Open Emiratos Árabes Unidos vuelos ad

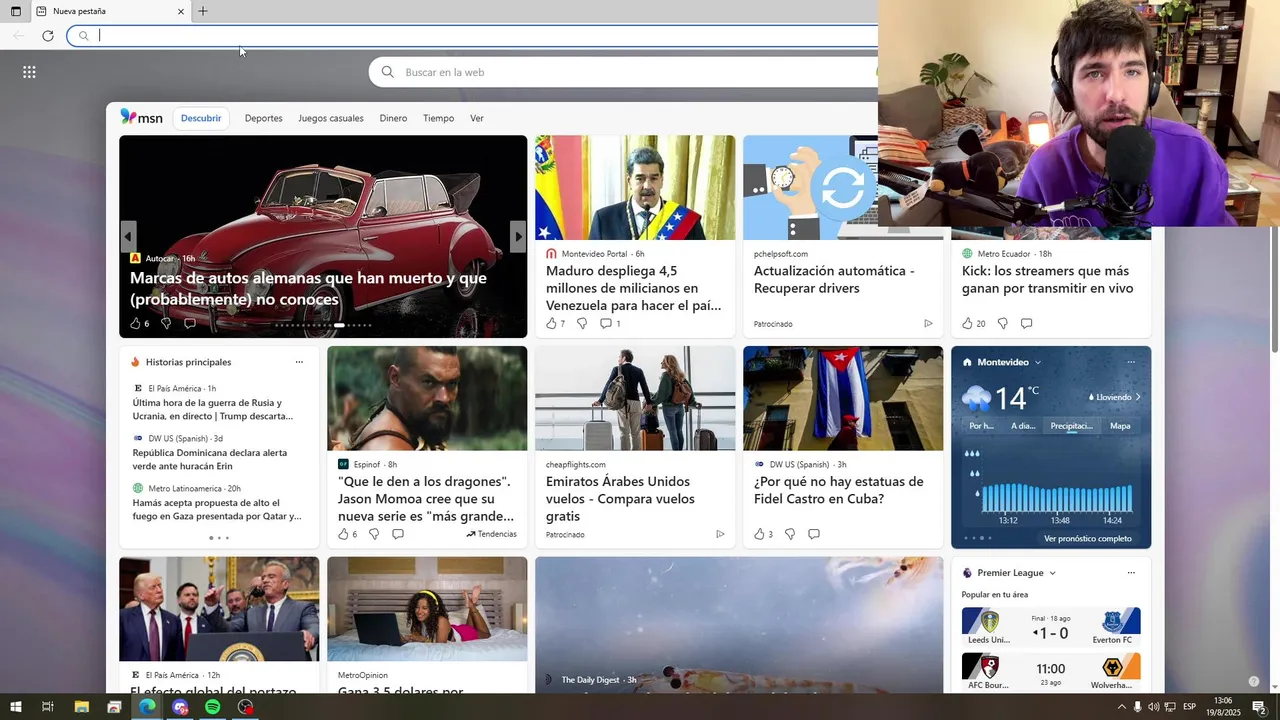[x=620, y=498]
